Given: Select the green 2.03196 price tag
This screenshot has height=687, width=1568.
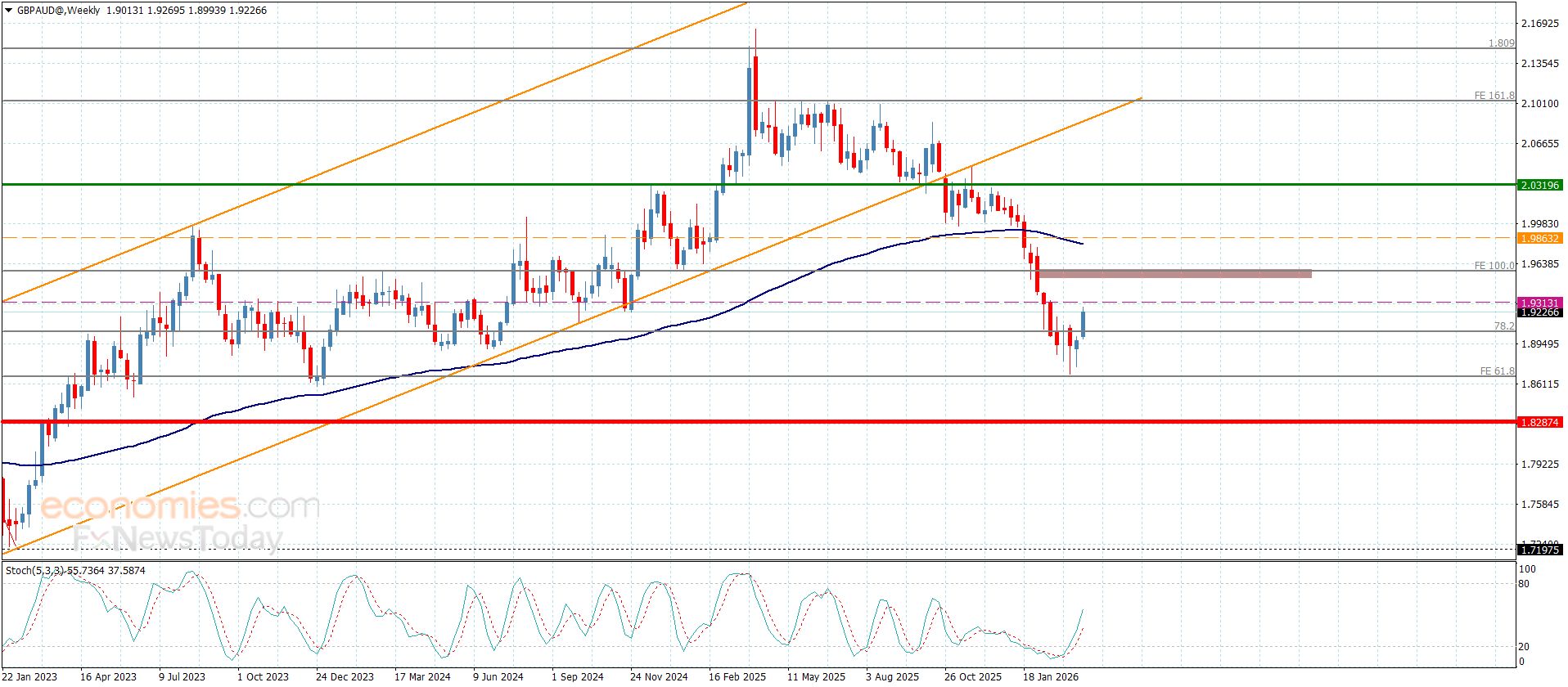Looking at the screenshot, I should click(1539, 186).
